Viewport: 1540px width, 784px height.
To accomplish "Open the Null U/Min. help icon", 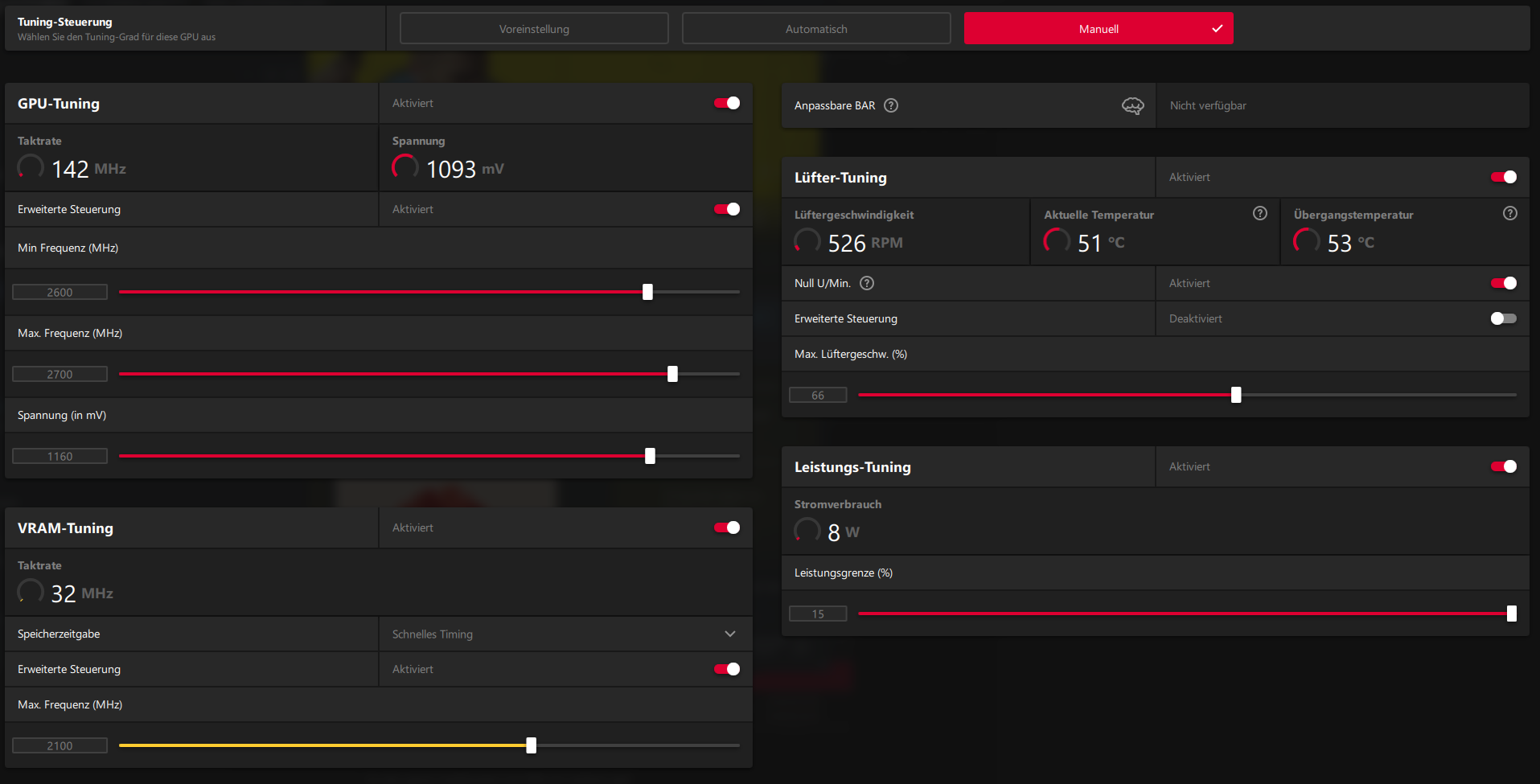I will 867,283.
